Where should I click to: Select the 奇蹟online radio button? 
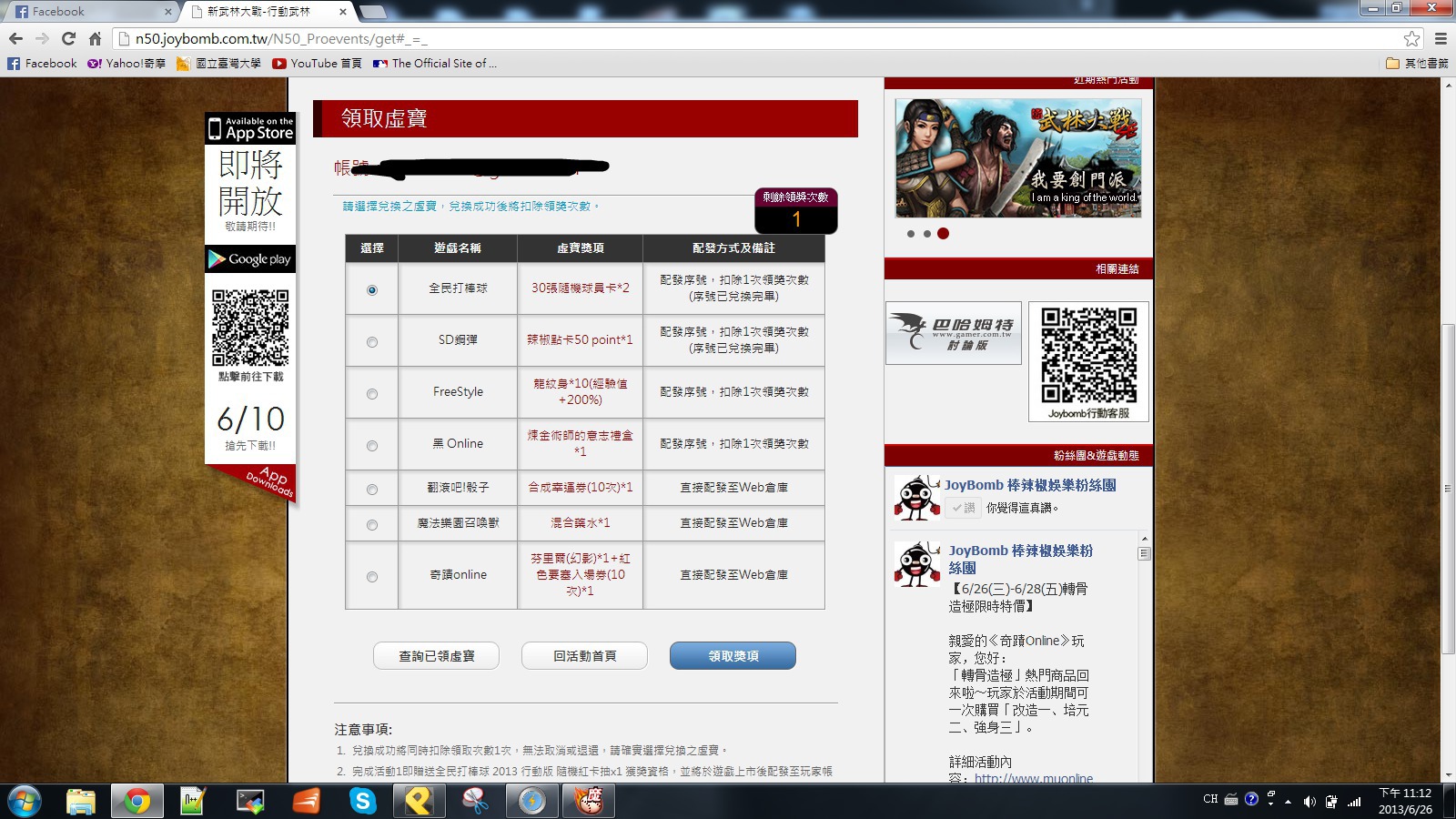coord(372,577)
